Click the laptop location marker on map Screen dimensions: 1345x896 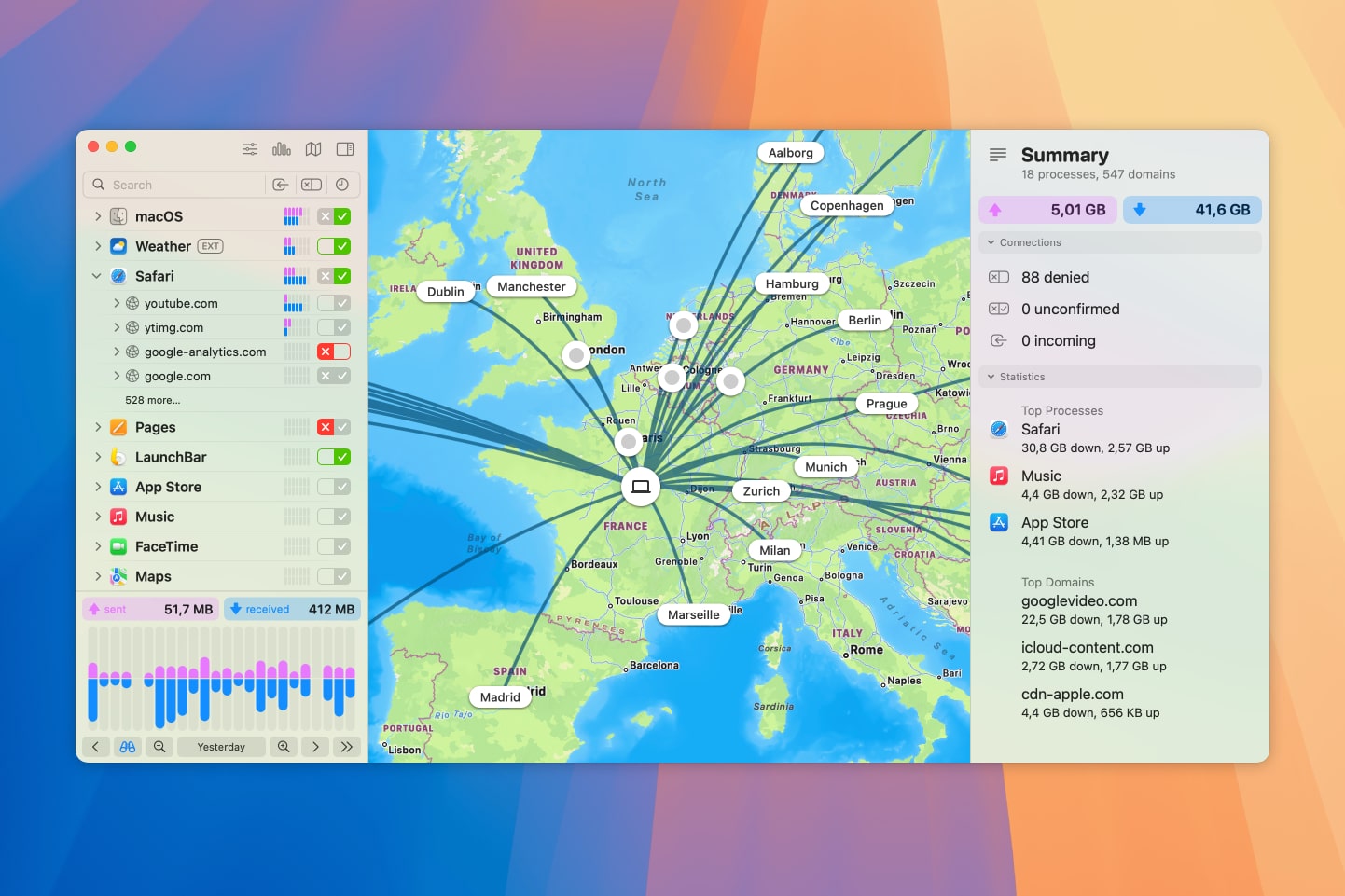pyautogui.click(x=641, y=487)
